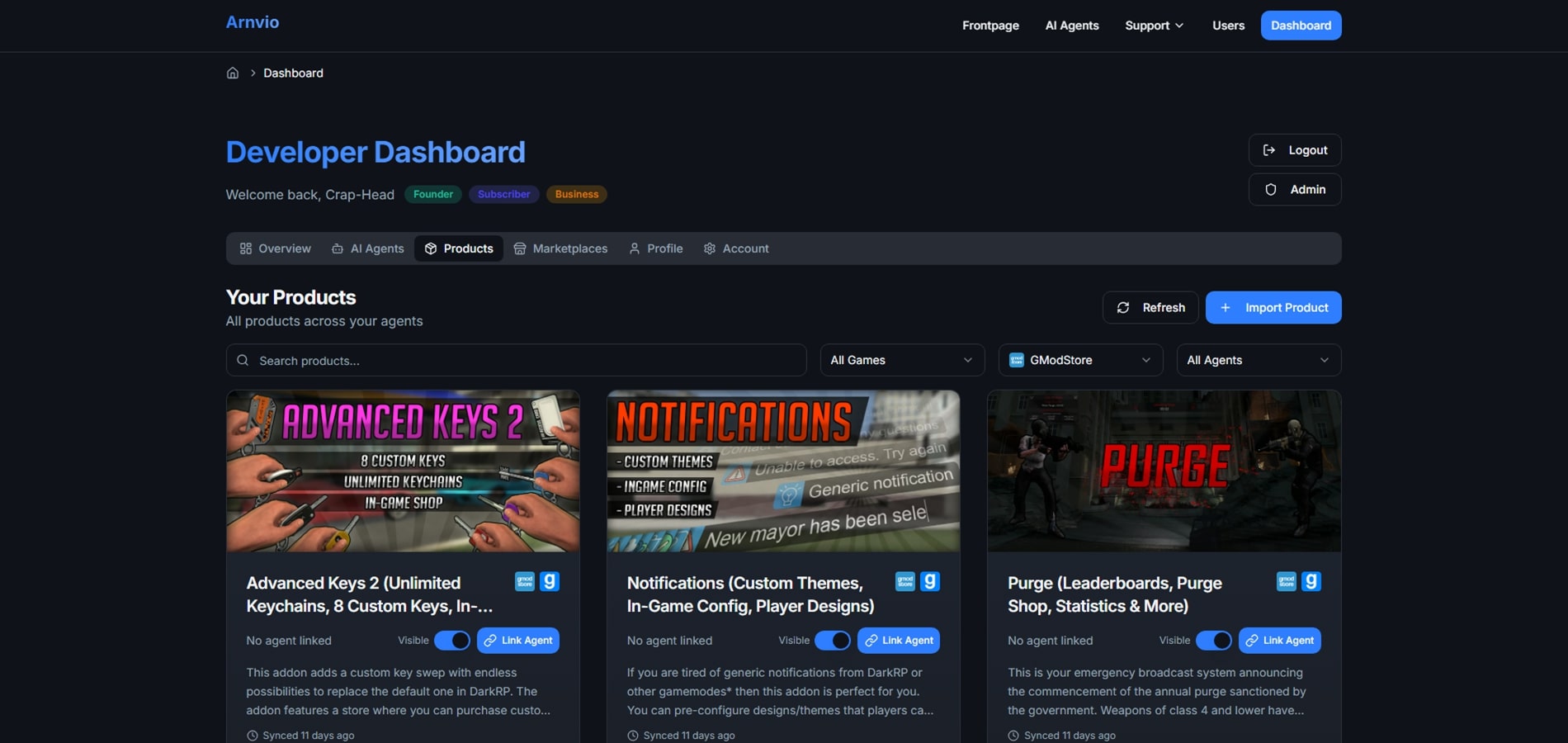Toggle visibility for Advanced Keys 2
Viewport: 1568px width, 743px height.
point(452,641)
